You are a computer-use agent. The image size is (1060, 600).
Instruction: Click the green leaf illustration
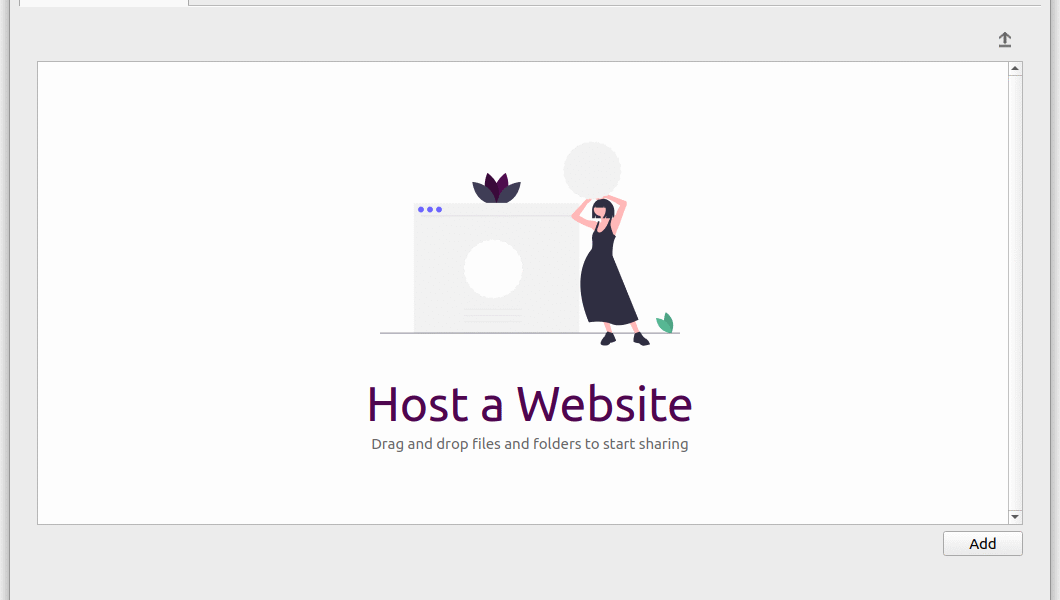coord(665,323)
